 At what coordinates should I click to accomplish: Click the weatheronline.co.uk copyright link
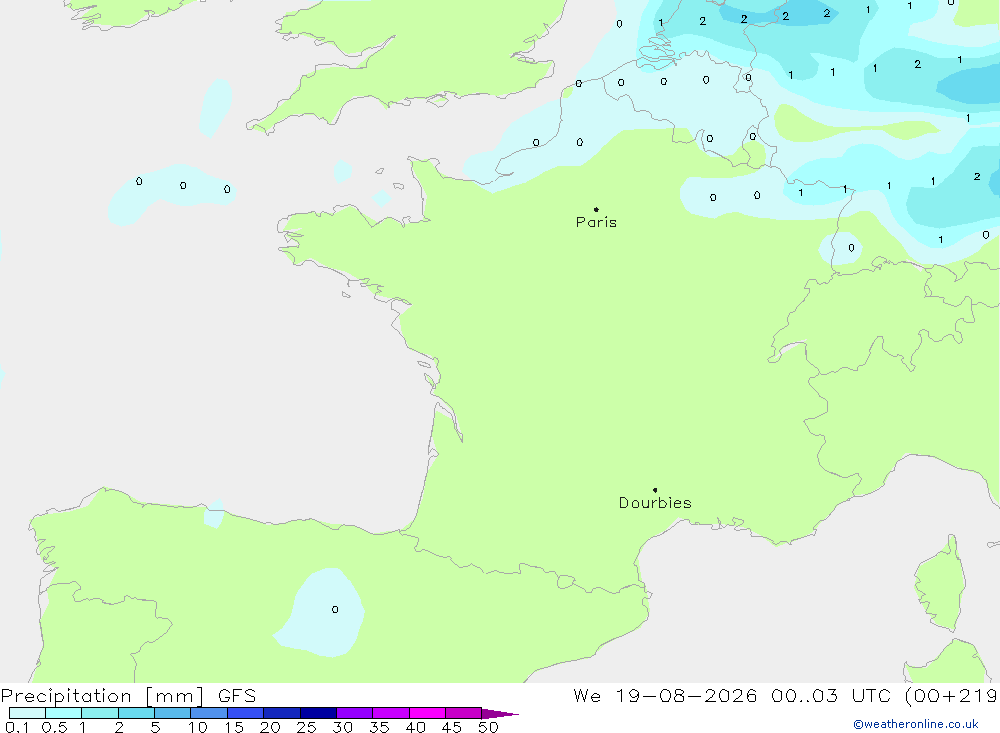click(x=916, y=724)
